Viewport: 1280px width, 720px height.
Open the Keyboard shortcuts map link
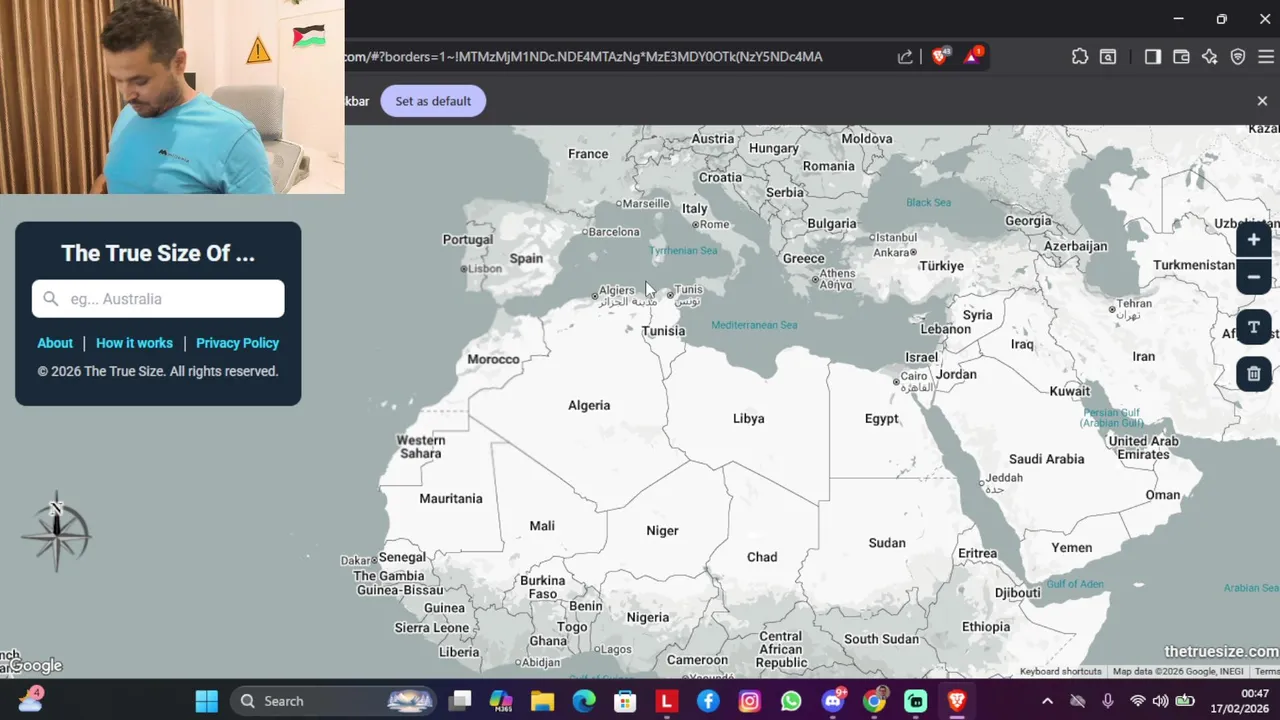click(1061, 672)
